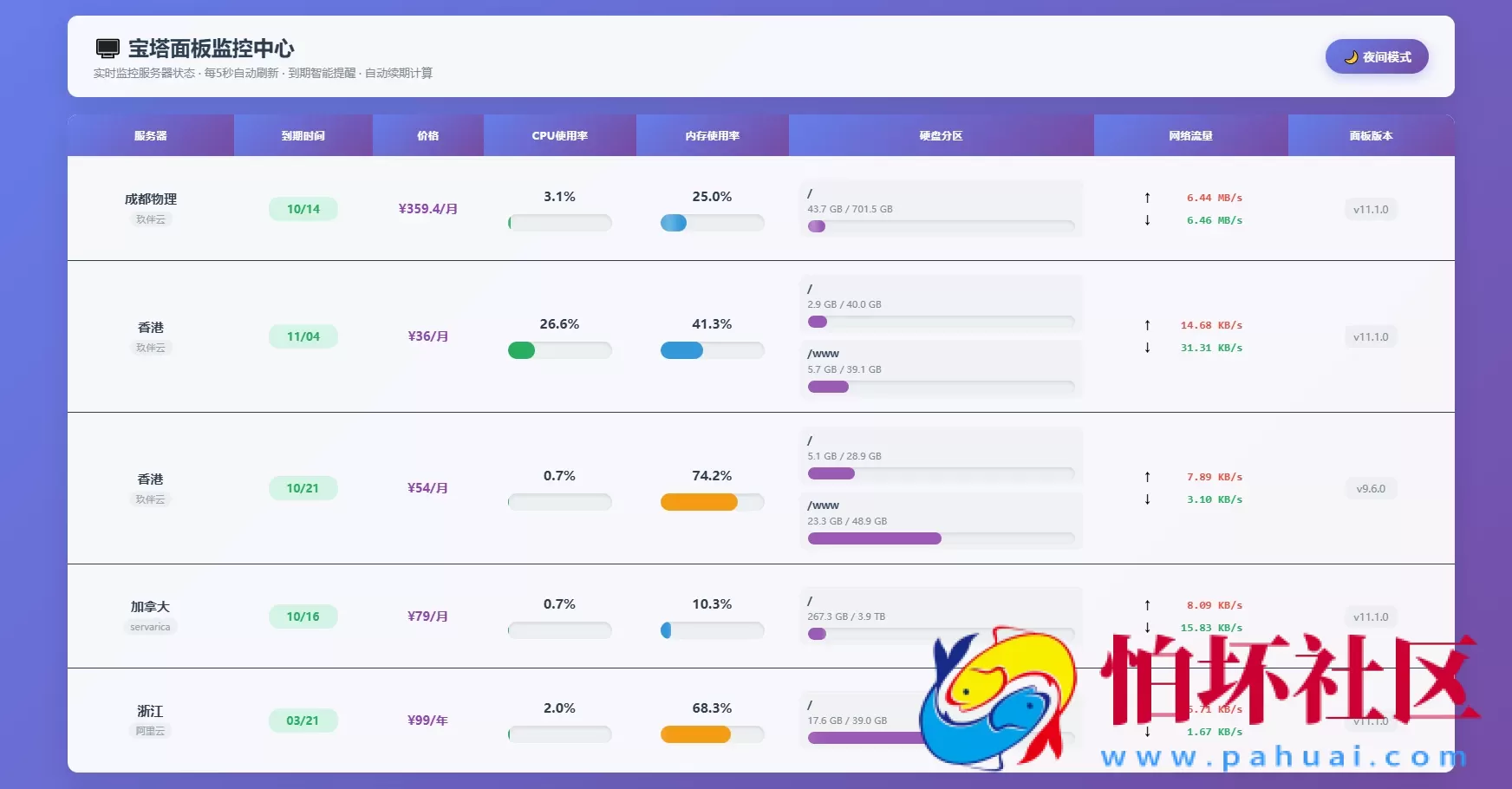Click the ¥359.4/月 price text

click(427, 209)
